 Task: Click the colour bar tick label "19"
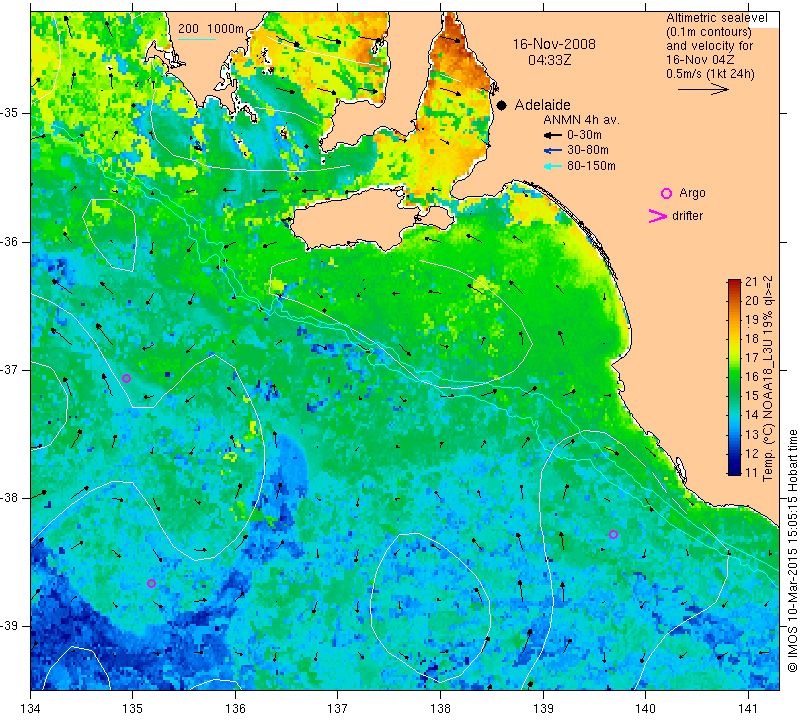(752, 320)
